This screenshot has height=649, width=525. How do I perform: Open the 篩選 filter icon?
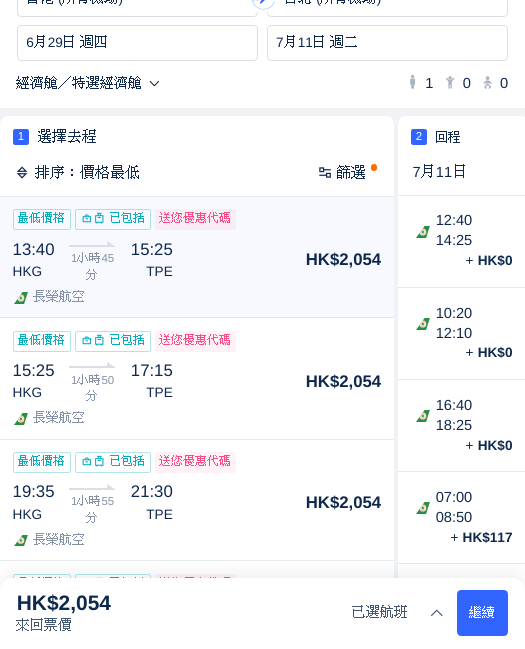[x=325, y=172]
